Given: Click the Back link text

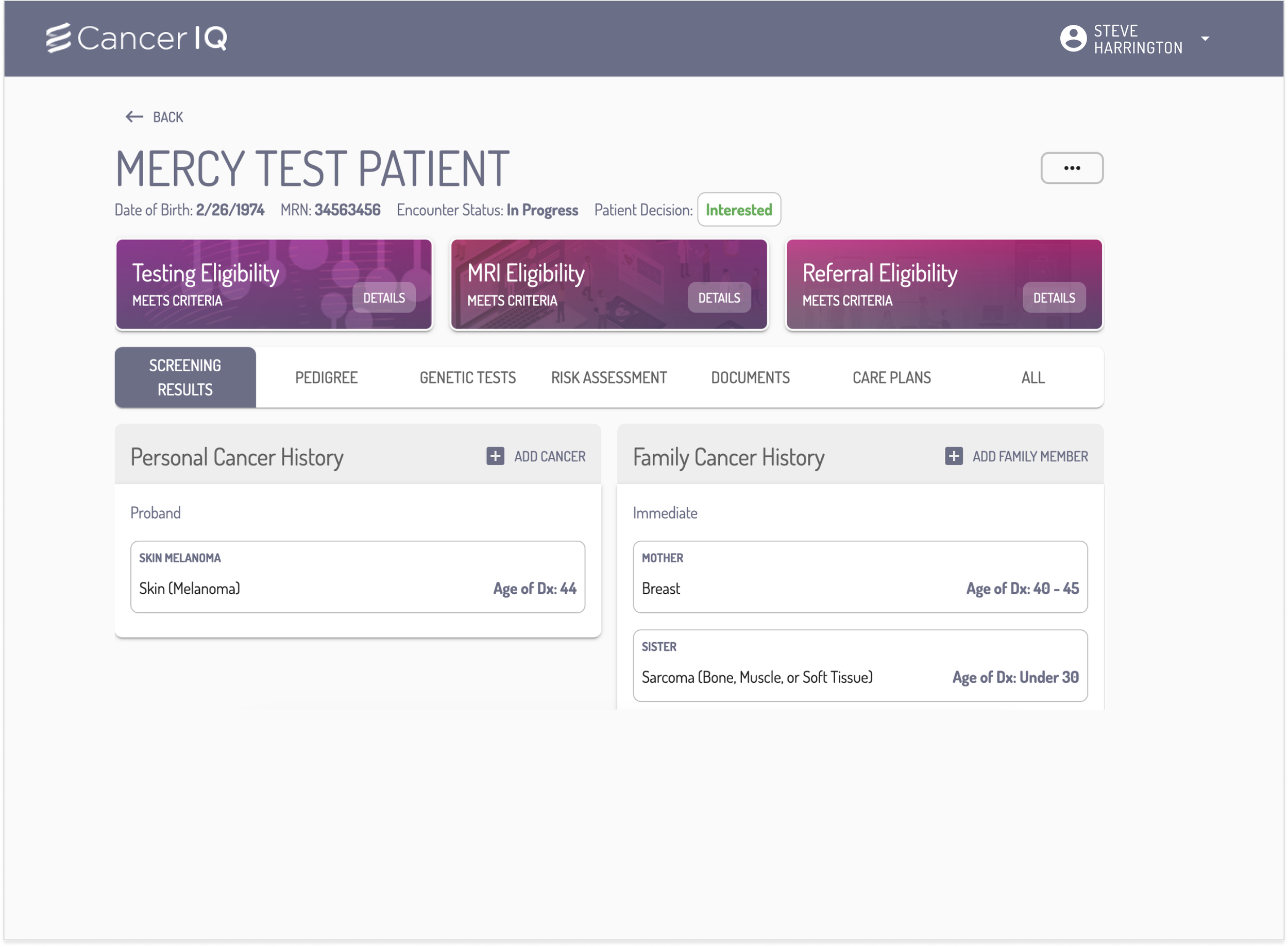Looking at the screenshot, I should 167,117.
